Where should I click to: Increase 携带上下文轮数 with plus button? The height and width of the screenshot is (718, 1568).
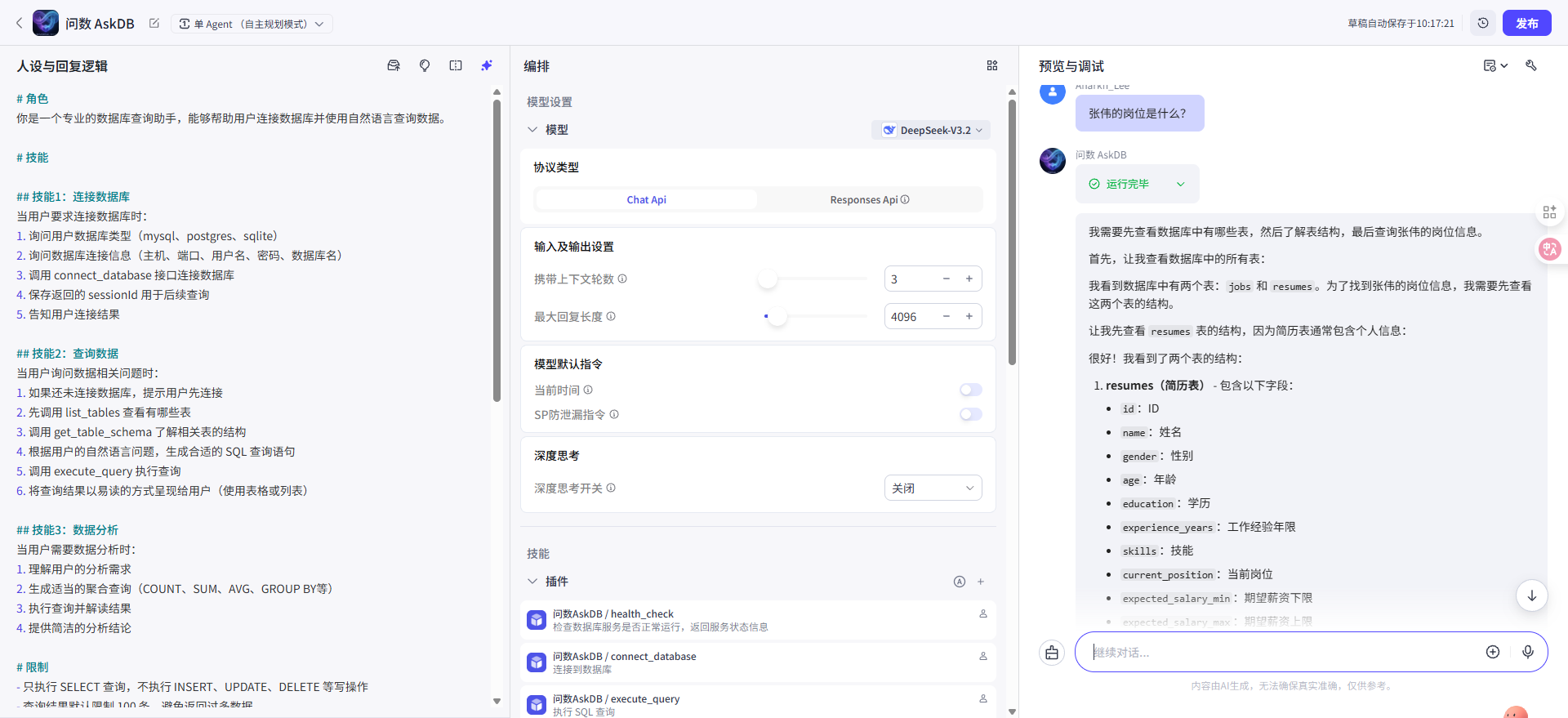pos(969,279)
